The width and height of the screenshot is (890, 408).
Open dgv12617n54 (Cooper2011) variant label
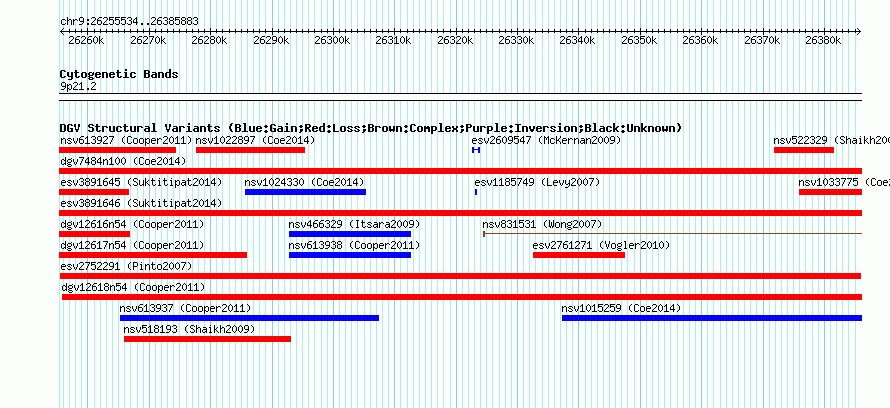tap(132, 245)
